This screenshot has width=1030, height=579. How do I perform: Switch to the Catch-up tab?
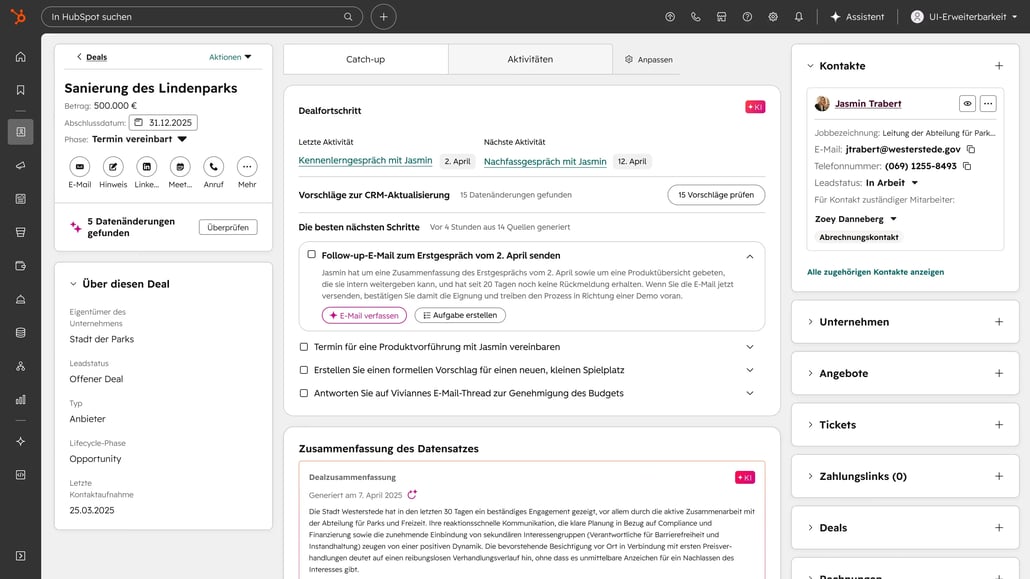[x=366, y=59]
